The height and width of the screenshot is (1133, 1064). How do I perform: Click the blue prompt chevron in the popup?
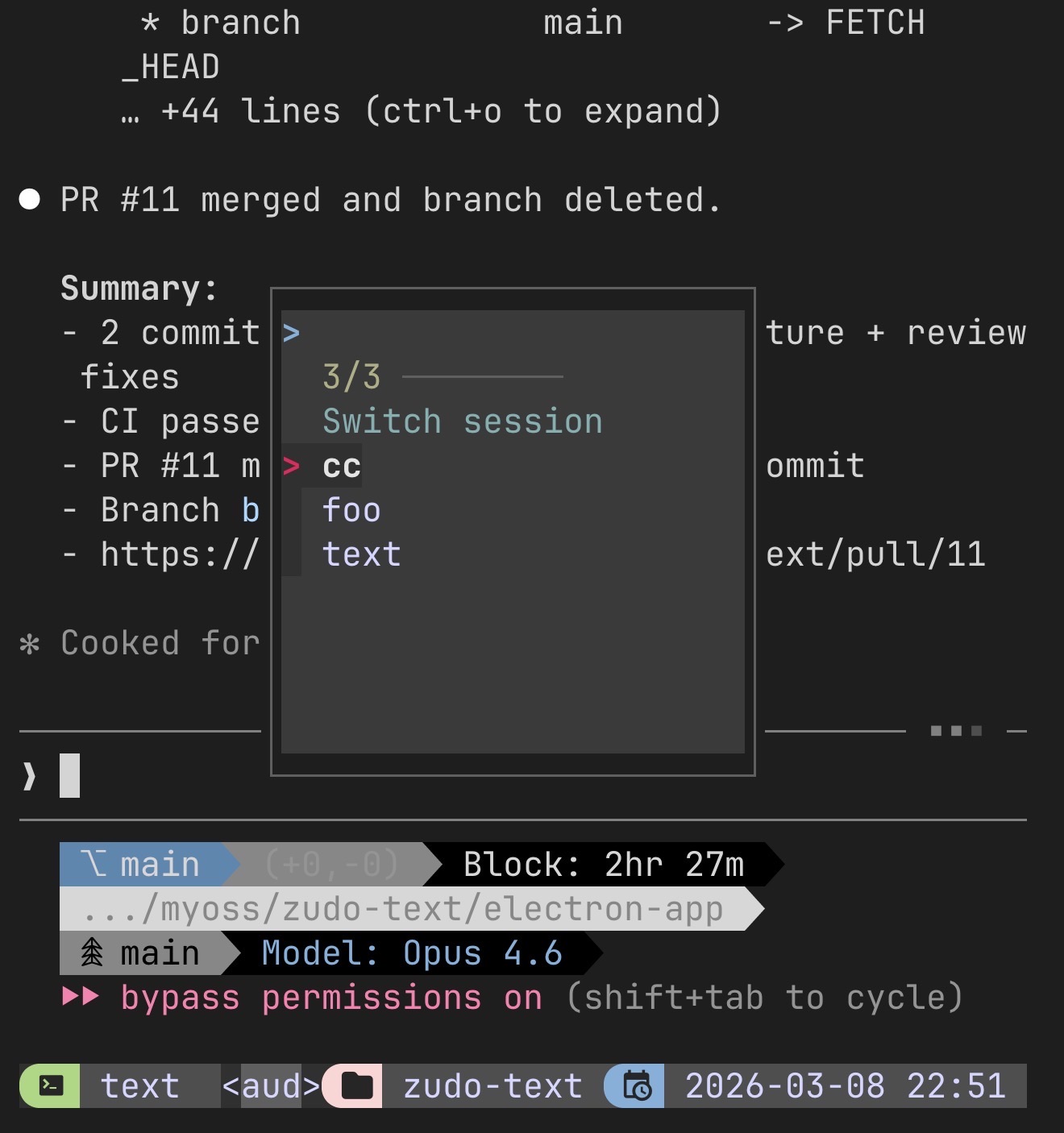click(292, 333)
